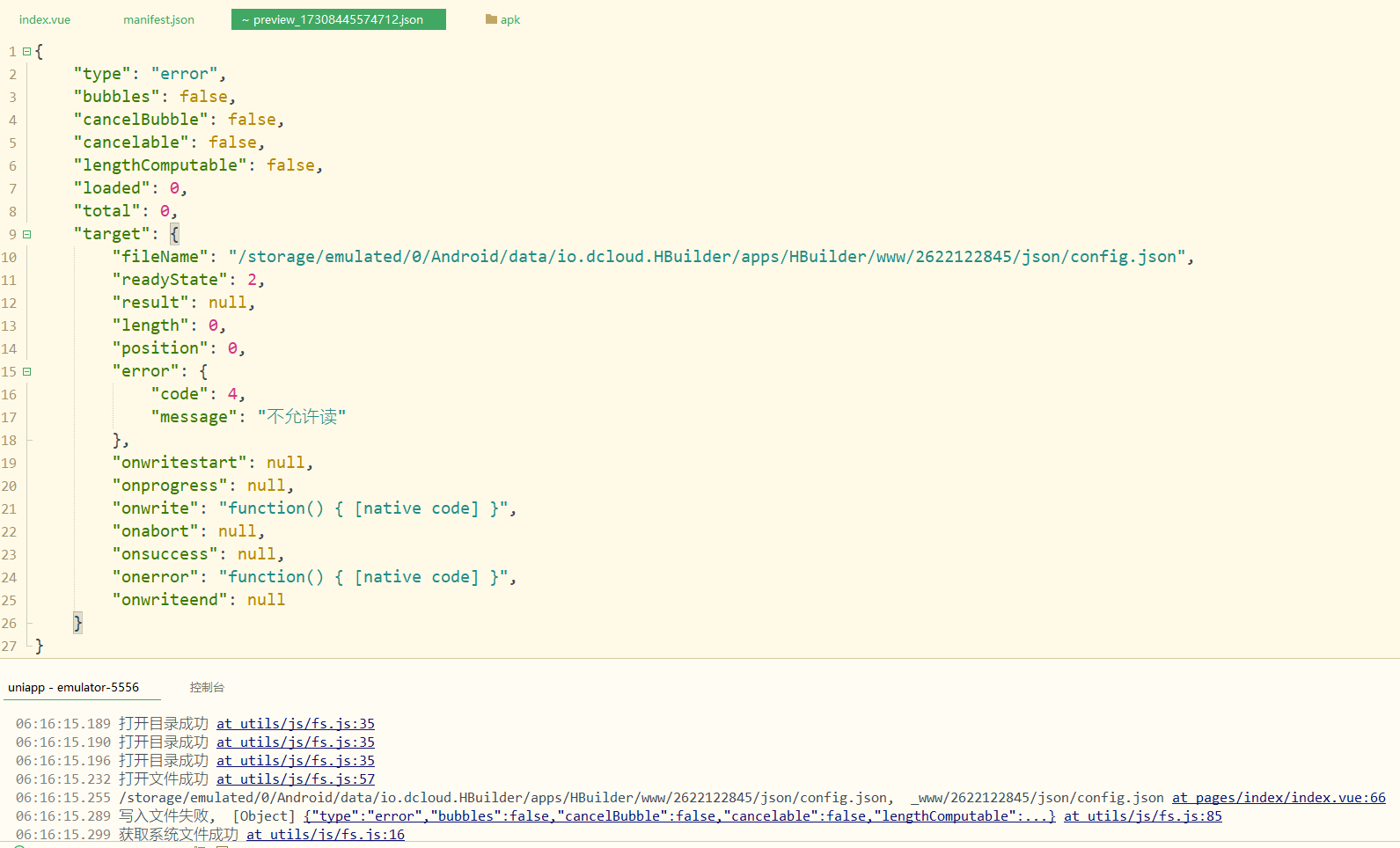Click the "onwrite" function value
The width and height of the screenshot is (1400, 848).
pyautogui.click(x=363, y=508)
